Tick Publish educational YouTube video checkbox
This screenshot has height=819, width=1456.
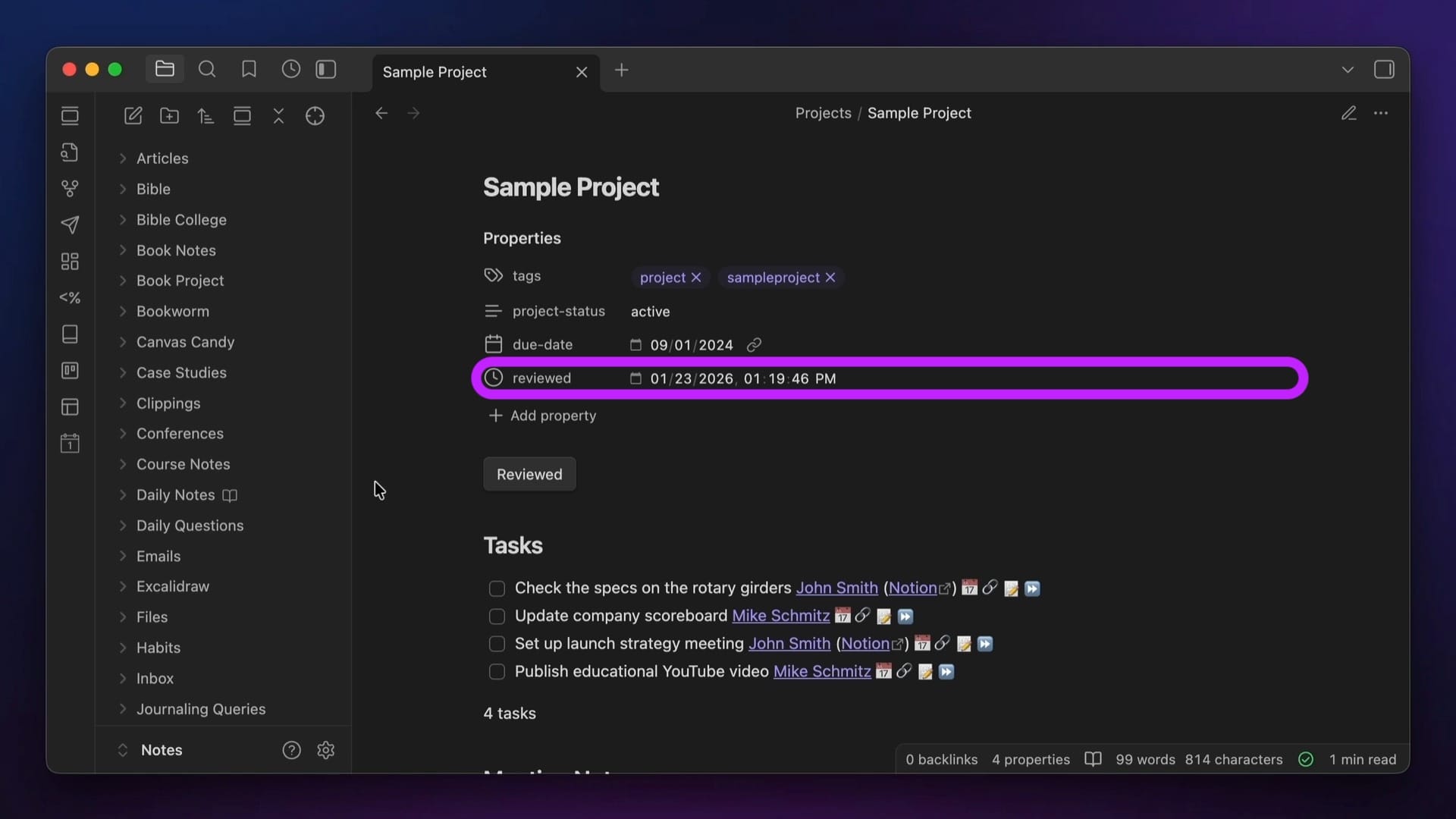click(x=497, y=672)
